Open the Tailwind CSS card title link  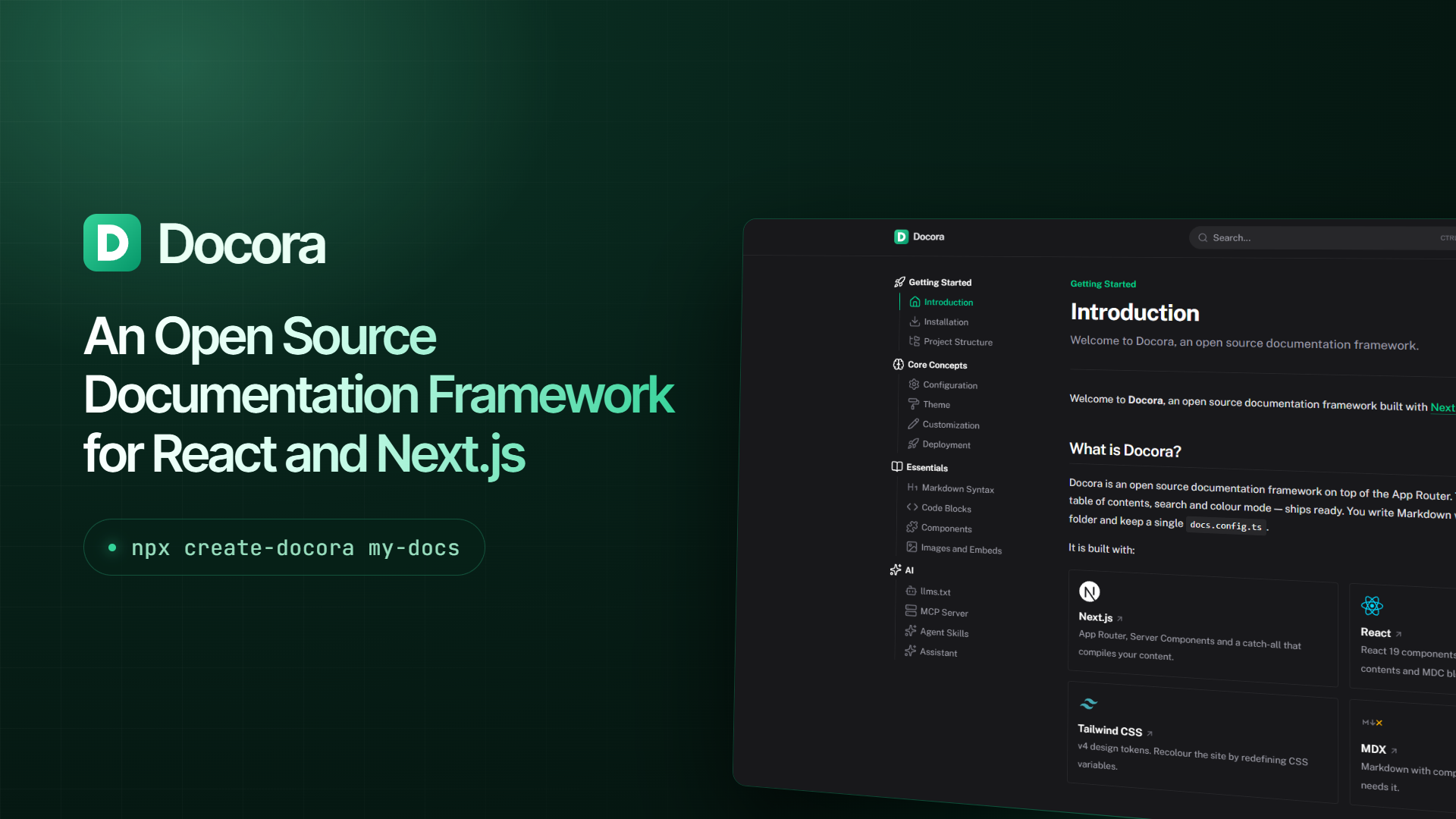[1109, 730]
